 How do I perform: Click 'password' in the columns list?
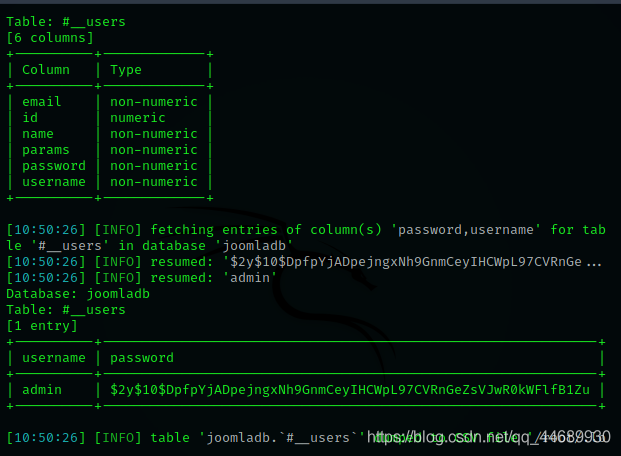[x=54, y=166]
